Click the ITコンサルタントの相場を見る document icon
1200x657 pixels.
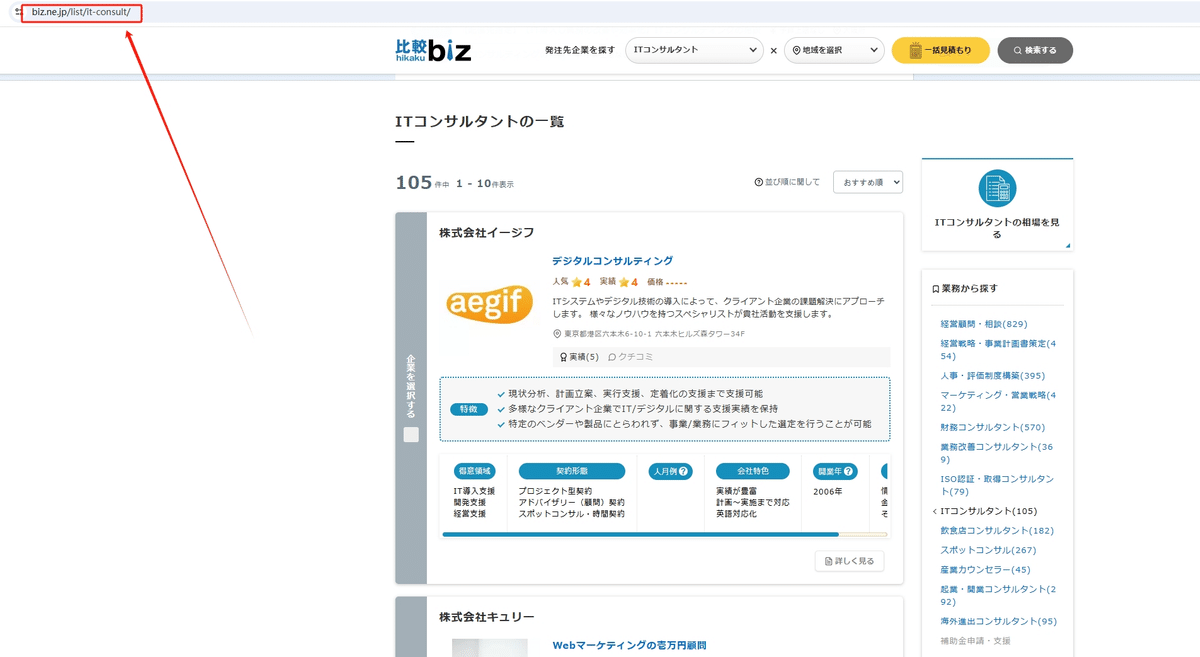coord(996,188)
